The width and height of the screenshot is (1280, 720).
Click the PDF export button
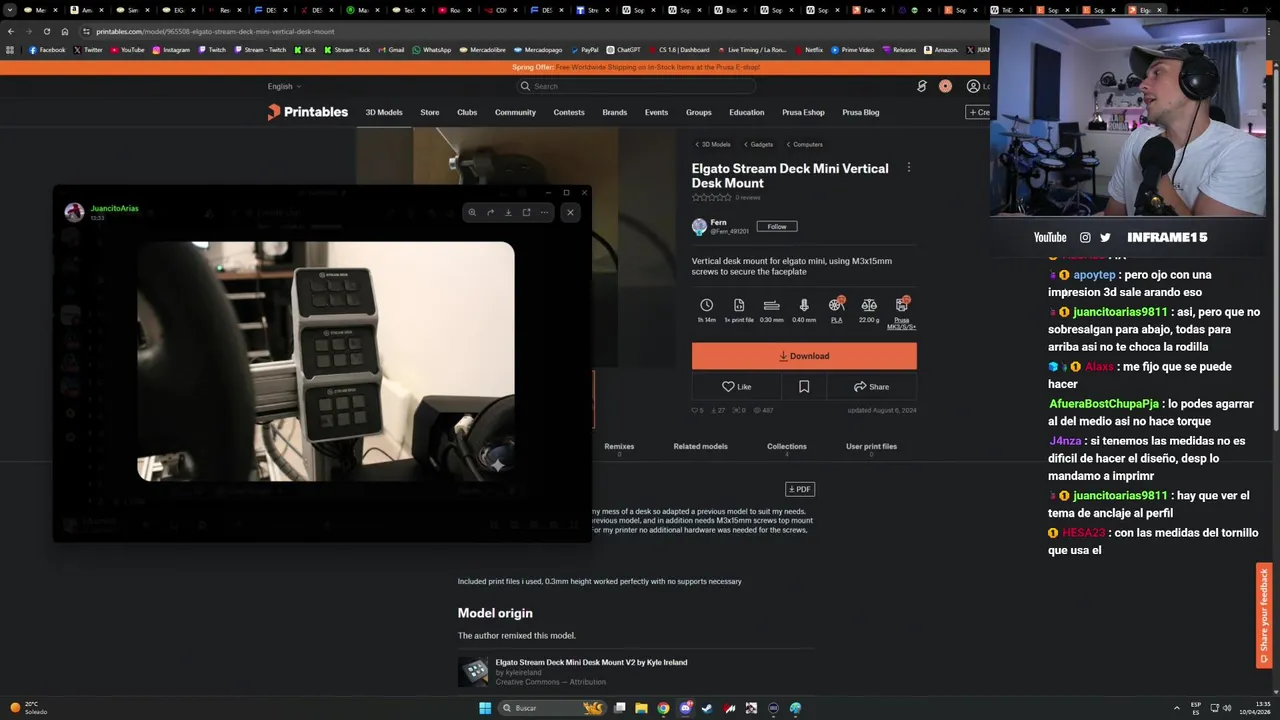click(800, 489)
